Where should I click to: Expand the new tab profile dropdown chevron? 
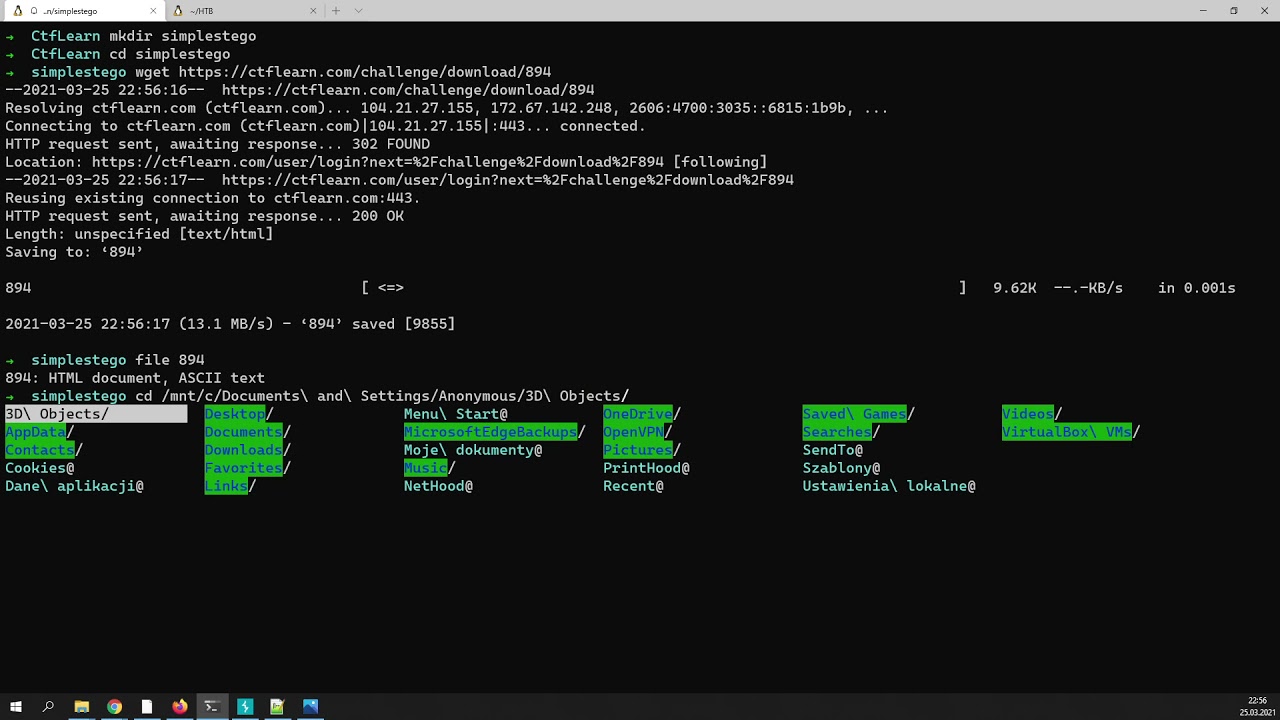point(358,11)
